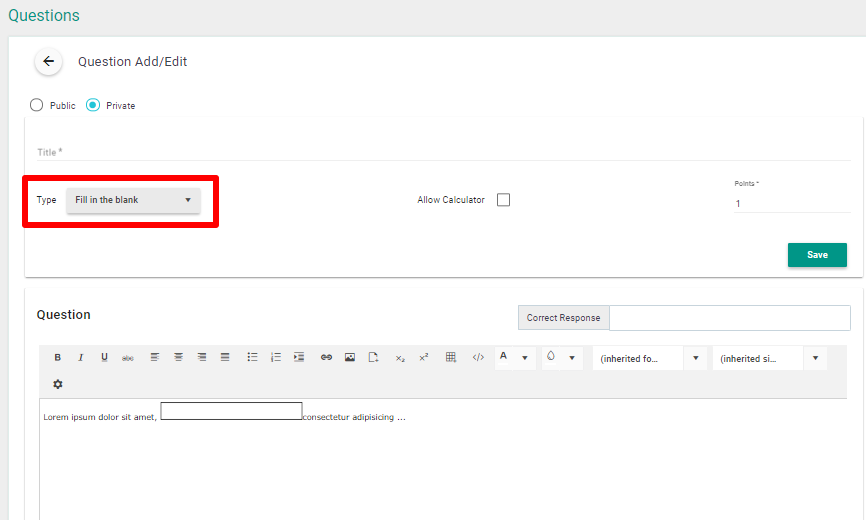View the HTML source code
The image size is (866, 520).
click(478, 358)
